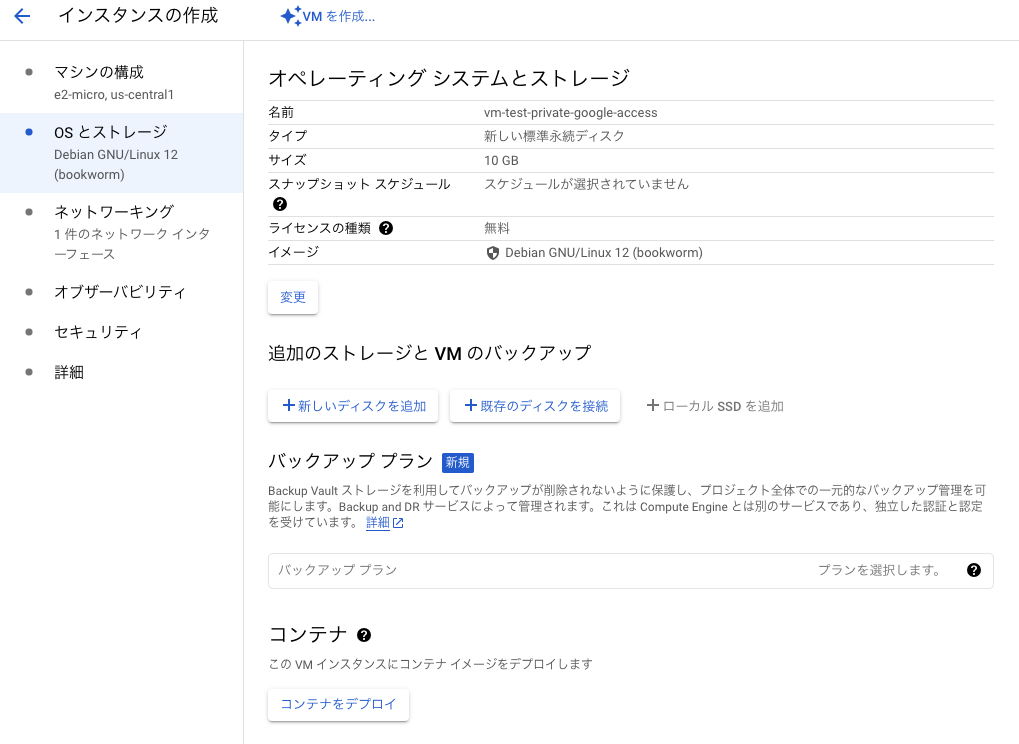Viewport: 1019px width, 744px height.
Task: Open オブザーバビリティ section
Action: tap(122, 292)
